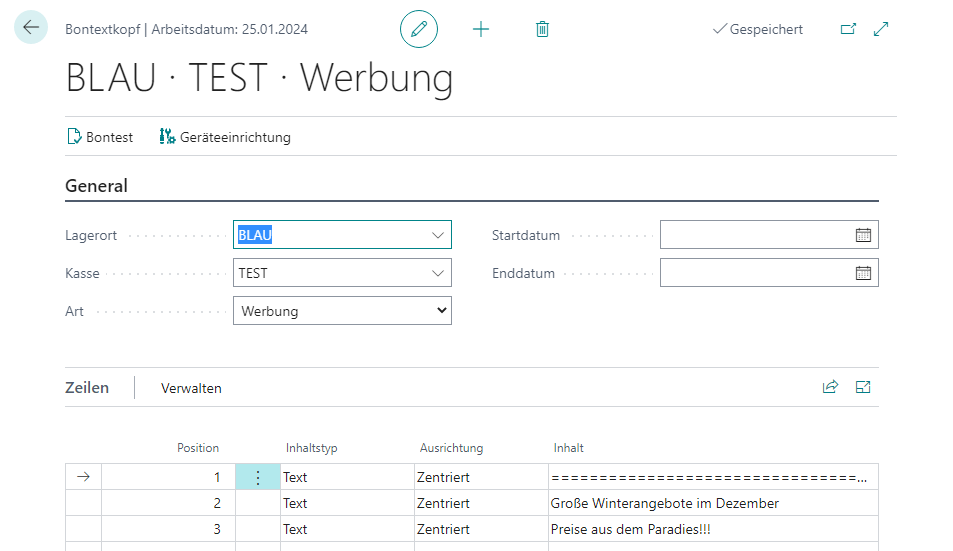Expand the Kasse dropdown
The image size is (953, 551).
pos(437,273)
